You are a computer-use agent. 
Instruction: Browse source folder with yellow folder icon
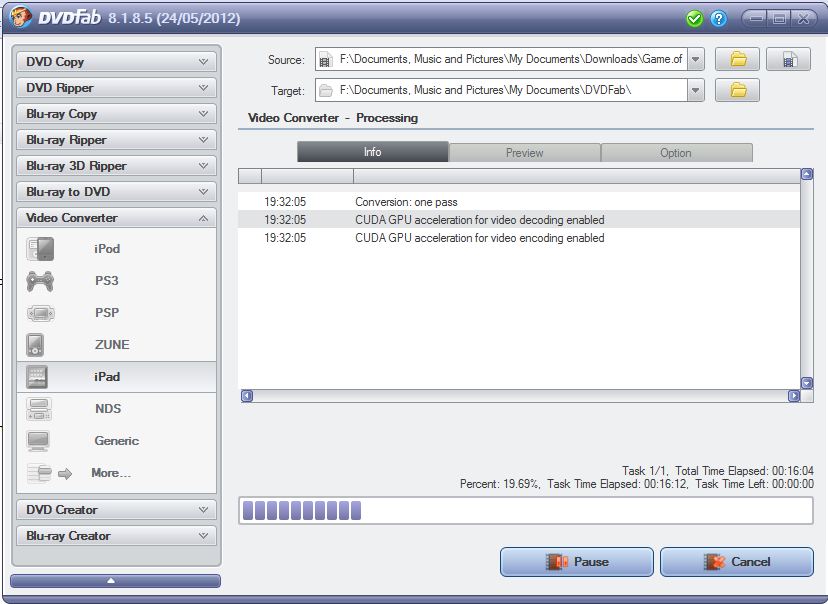coord(737,59)
